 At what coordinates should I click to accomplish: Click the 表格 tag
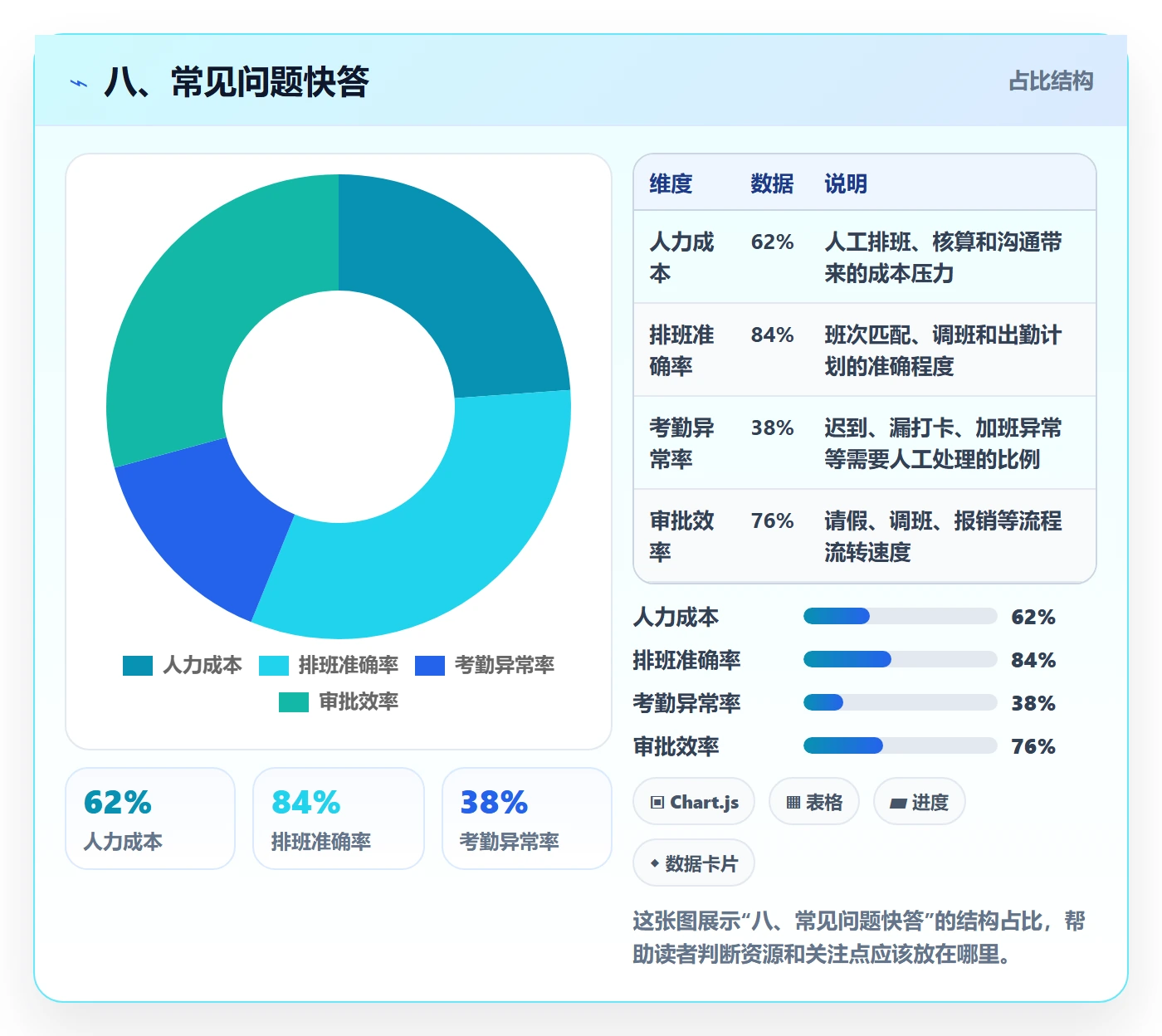point(814,802)
